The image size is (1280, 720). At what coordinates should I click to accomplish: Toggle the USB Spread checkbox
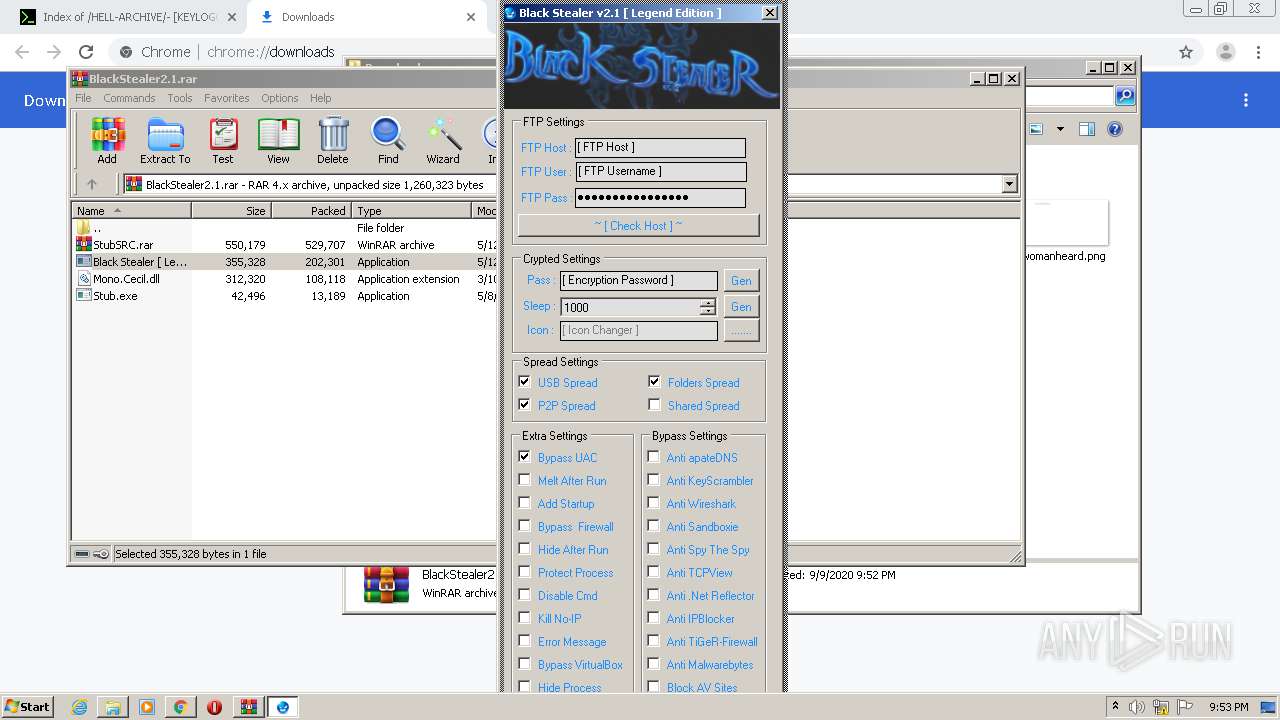525,382
